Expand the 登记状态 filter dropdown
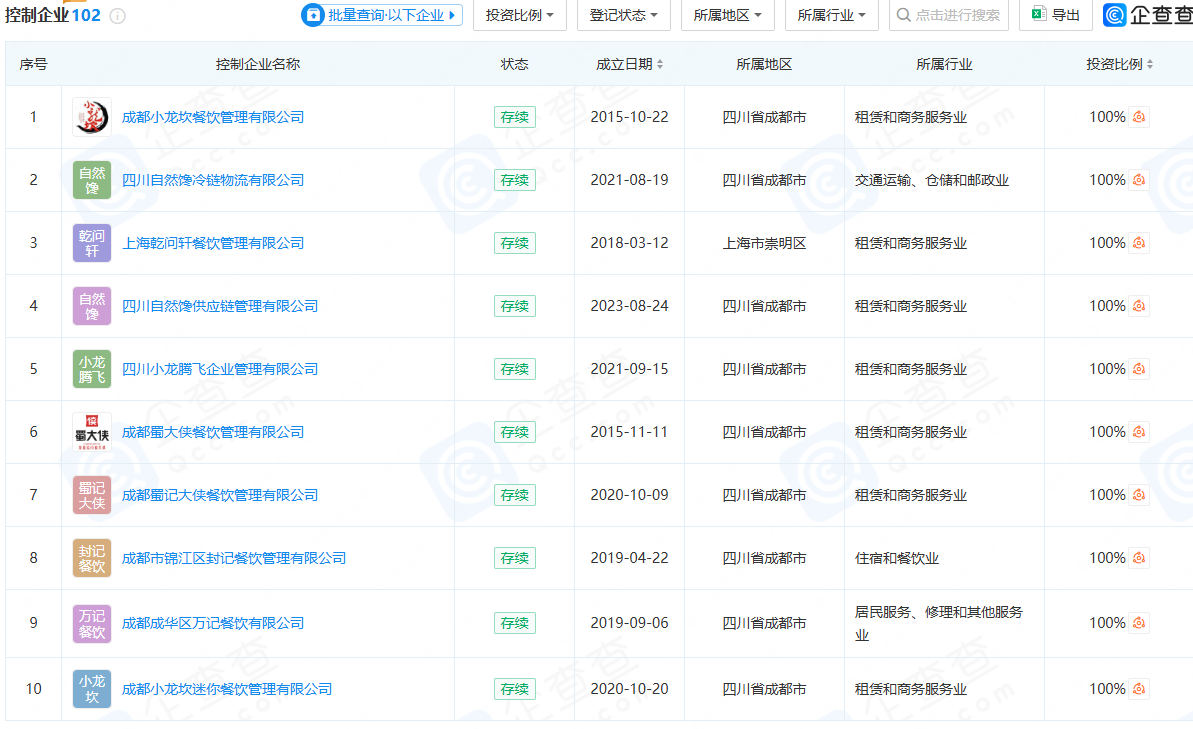The width and height of the screenshot is (1193, 729). 624,15
